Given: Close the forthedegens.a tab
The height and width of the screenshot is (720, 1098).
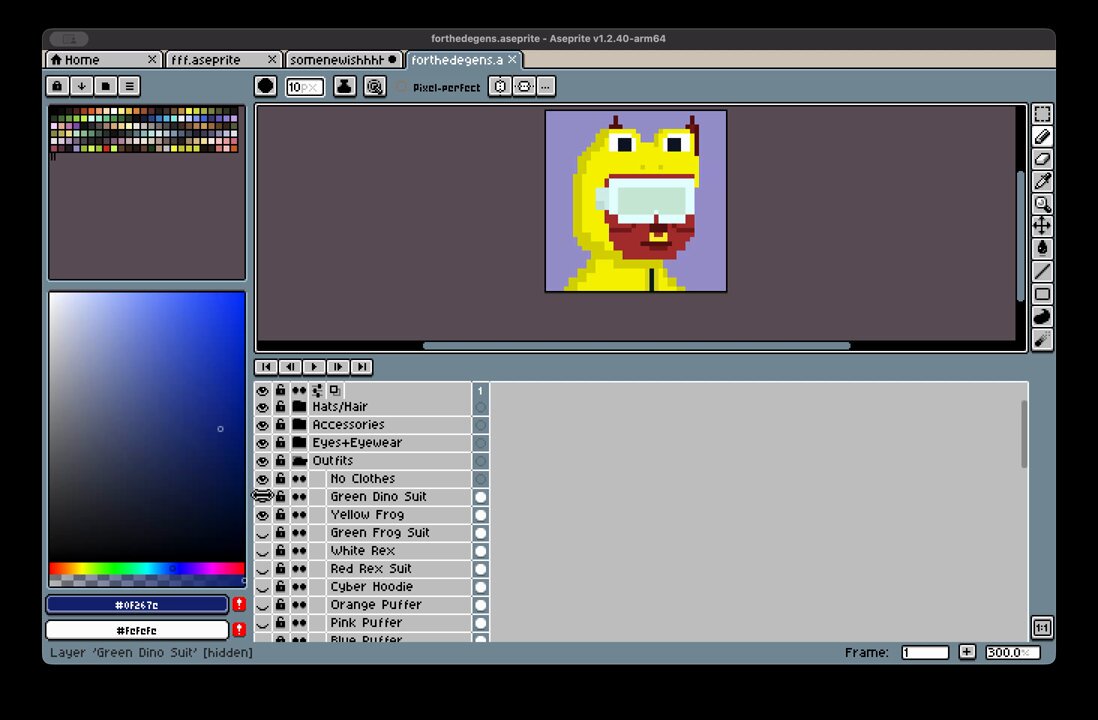Looking at the screenshot, I should click(512, 60).
